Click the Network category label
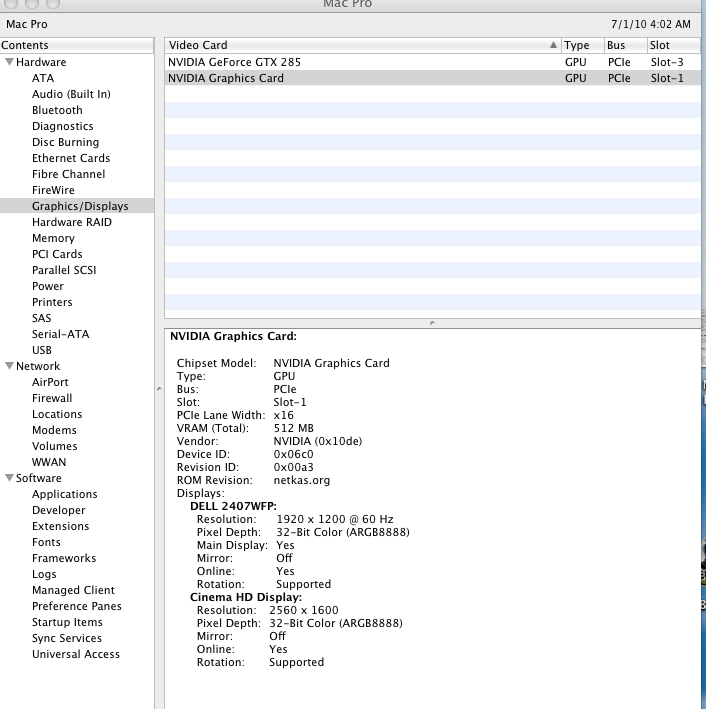 tap(38, 366)
